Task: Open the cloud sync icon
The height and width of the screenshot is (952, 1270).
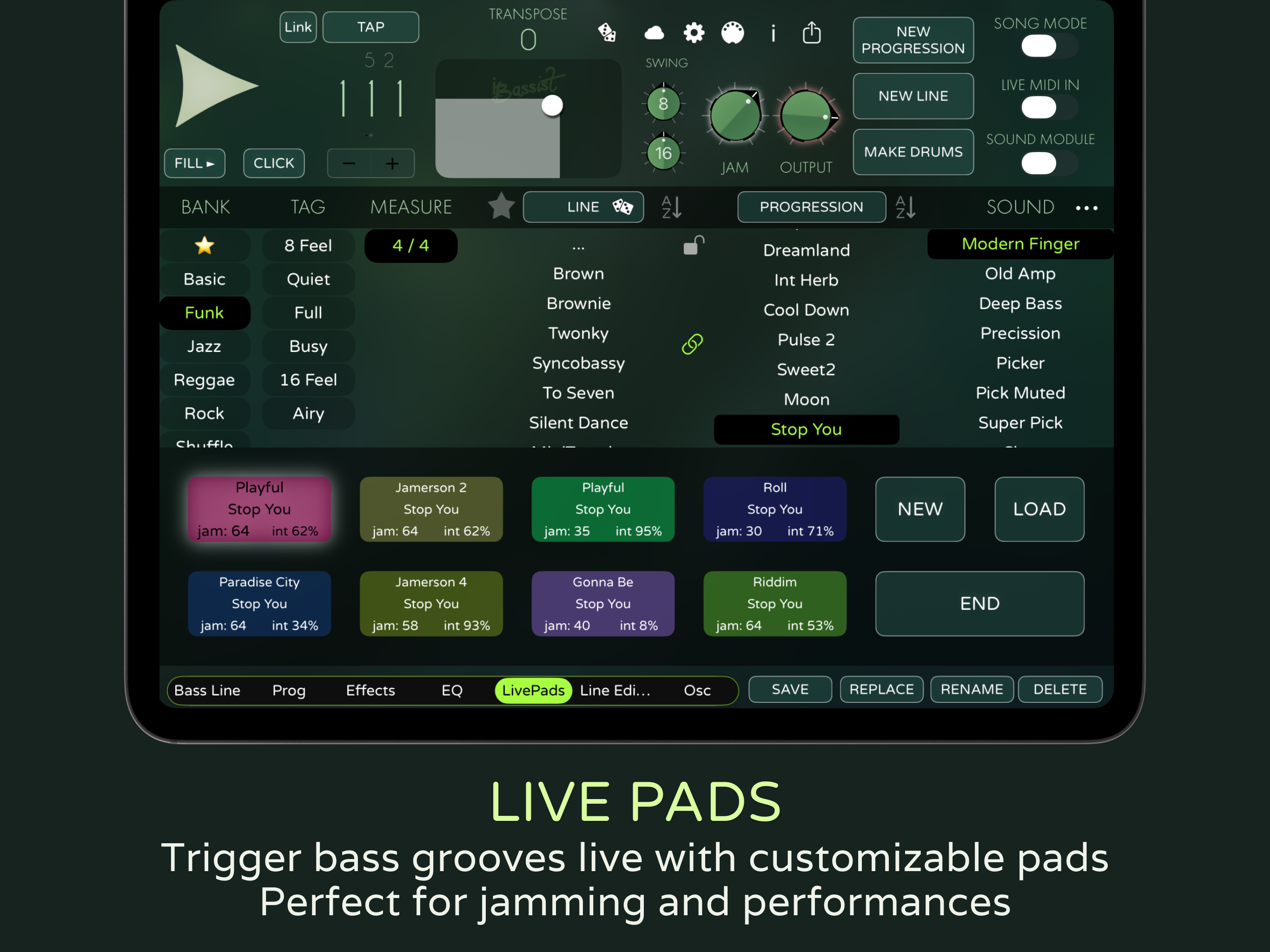Action: [x=654, y=33]
